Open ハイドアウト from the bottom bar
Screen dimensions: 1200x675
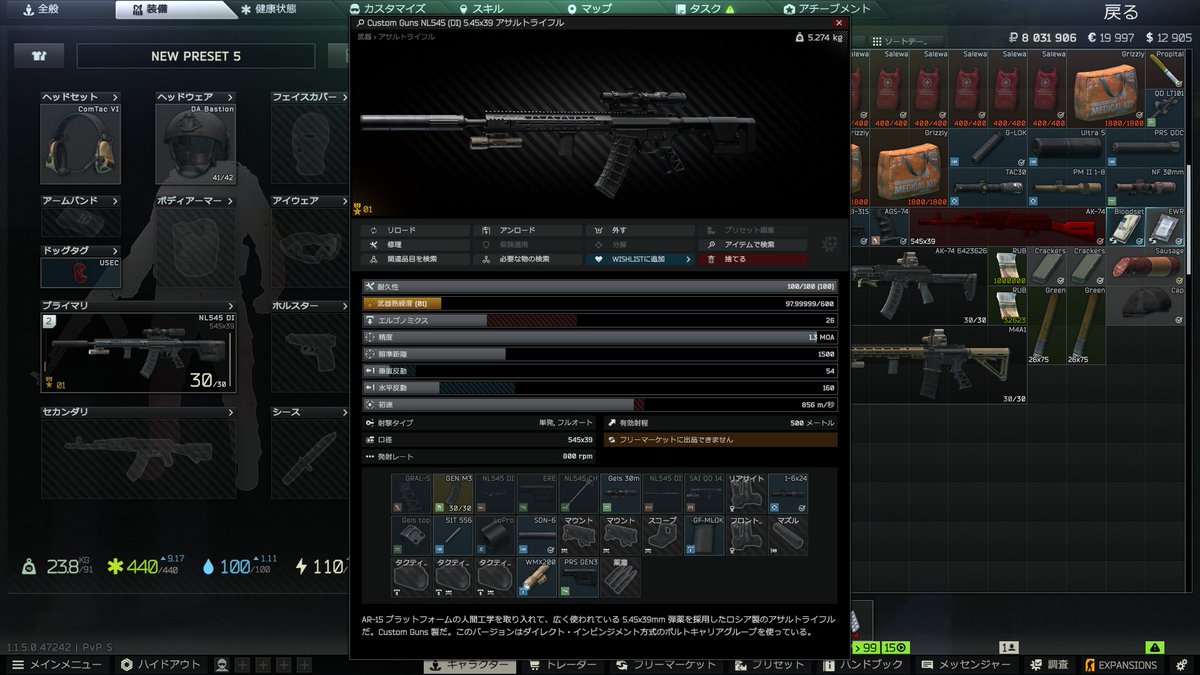coord(161,665)
